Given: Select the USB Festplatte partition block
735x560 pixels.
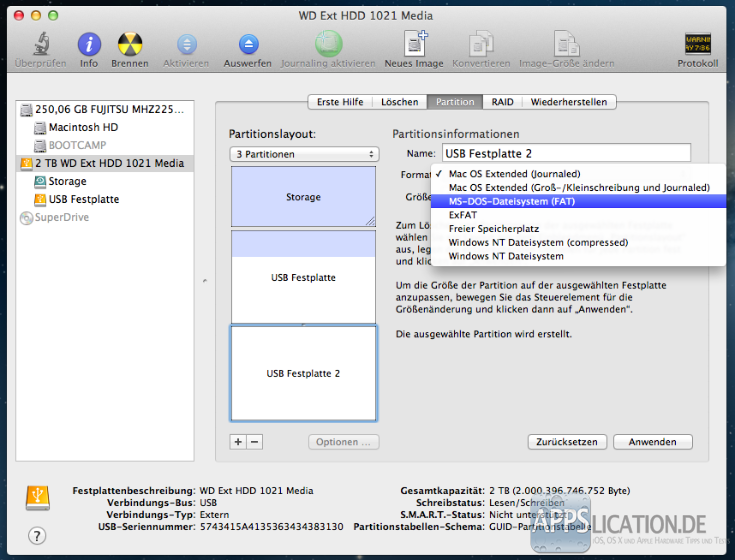Looking at the screenshot, I should pos(303,277).
